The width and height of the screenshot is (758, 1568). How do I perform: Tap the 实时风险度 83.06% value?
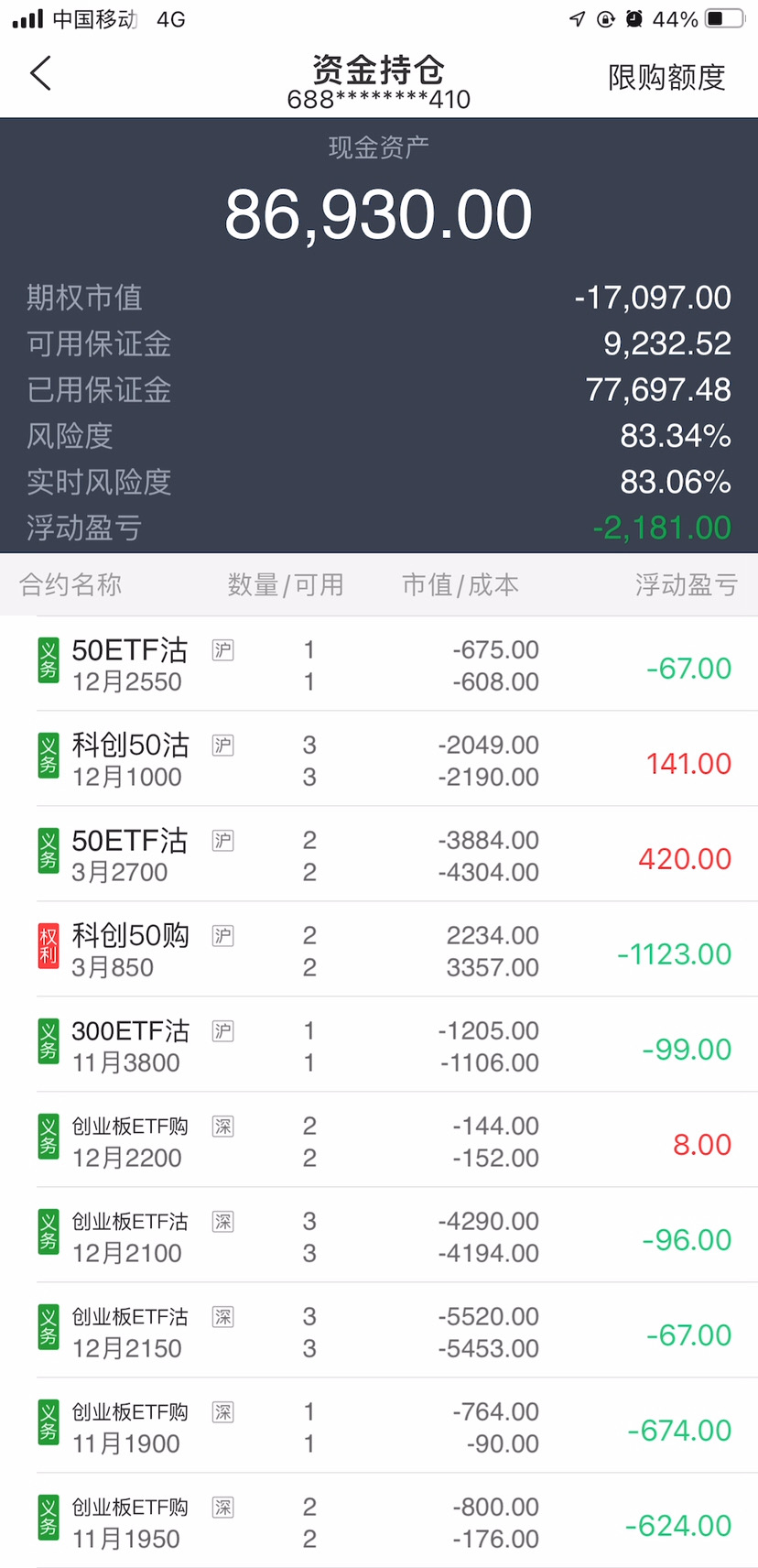pos(675,482)
